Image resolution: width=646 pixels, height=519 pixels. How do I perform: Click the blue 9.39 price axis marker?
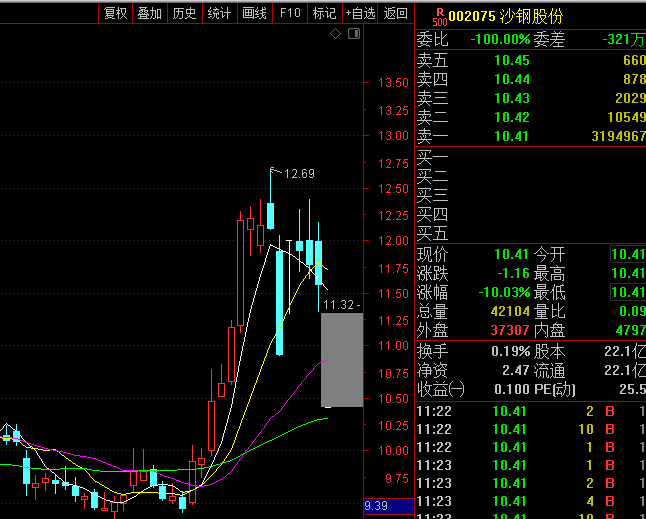pos(388,507)
